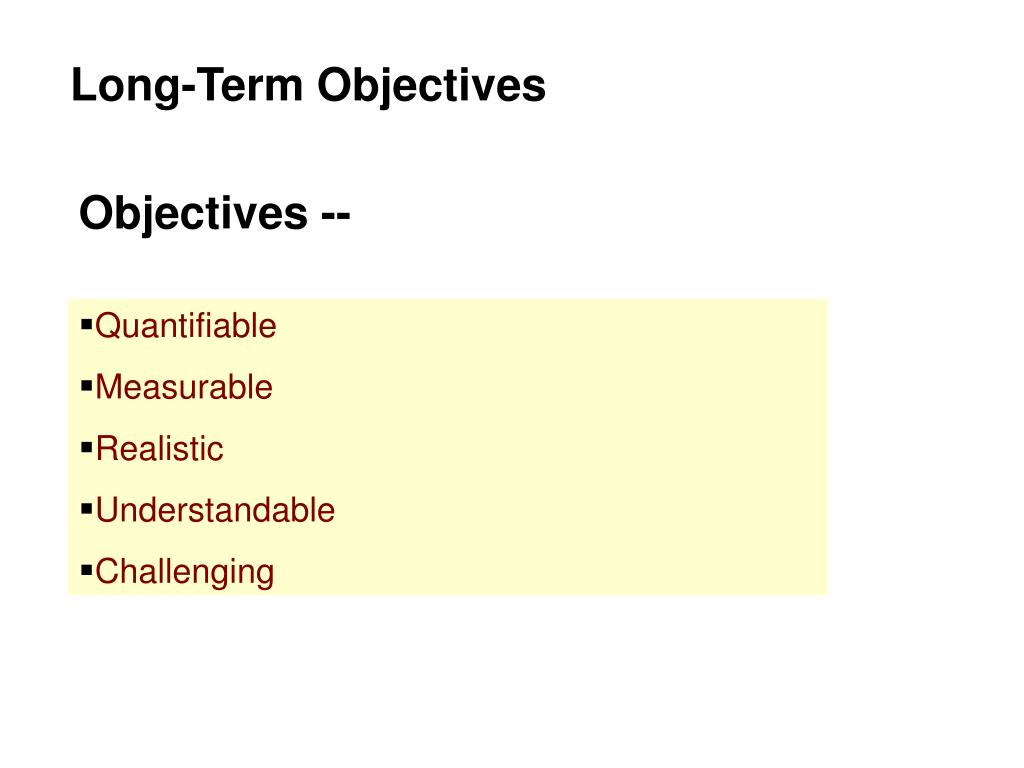Image resolution: width=1024 pixels, height=768 pixels.
Task: Click the square bullet before Challenging
Action: pyautogui.click(x=87, y=570)
